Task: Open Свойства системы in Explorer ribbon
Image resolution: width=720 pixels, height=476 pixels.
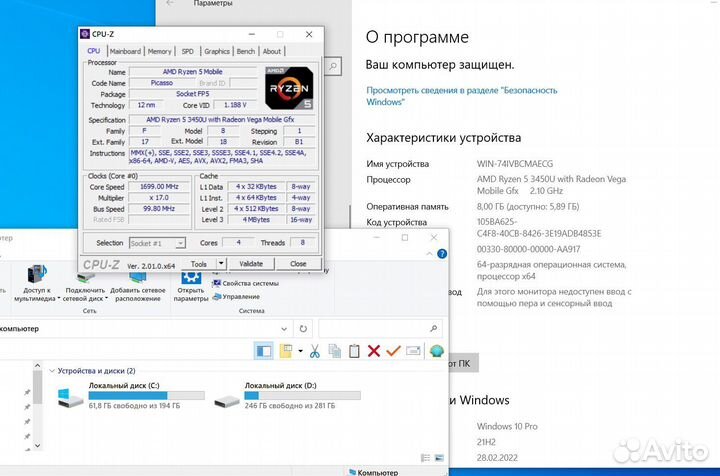Action: point(246,284)
